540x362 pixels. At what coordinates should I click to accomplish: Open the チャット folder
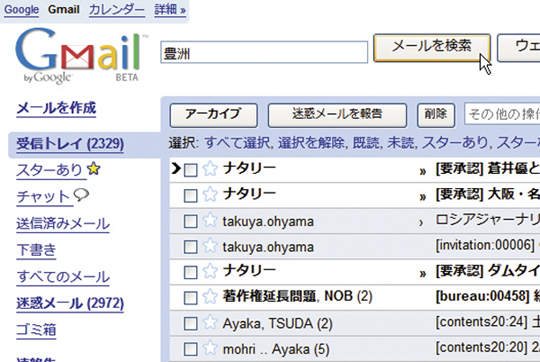43,197
